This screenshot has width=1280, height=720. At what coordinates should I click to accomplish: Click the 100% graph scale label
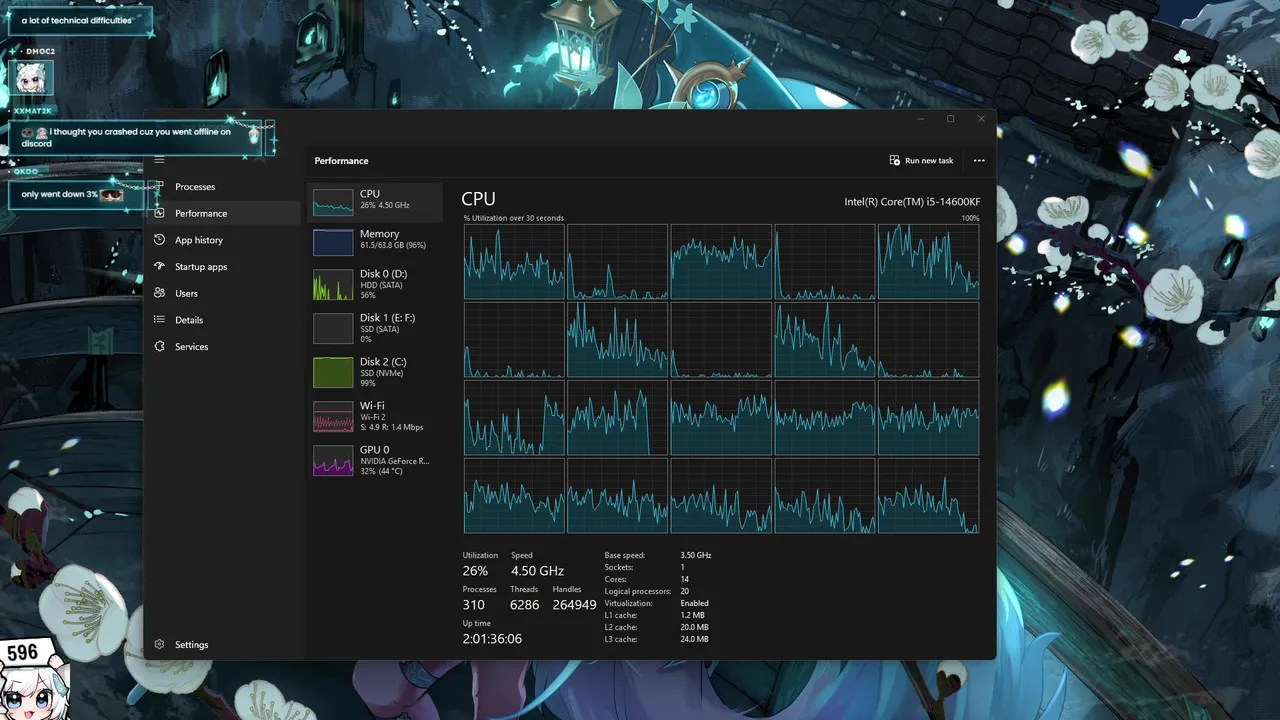click(970, 218)
